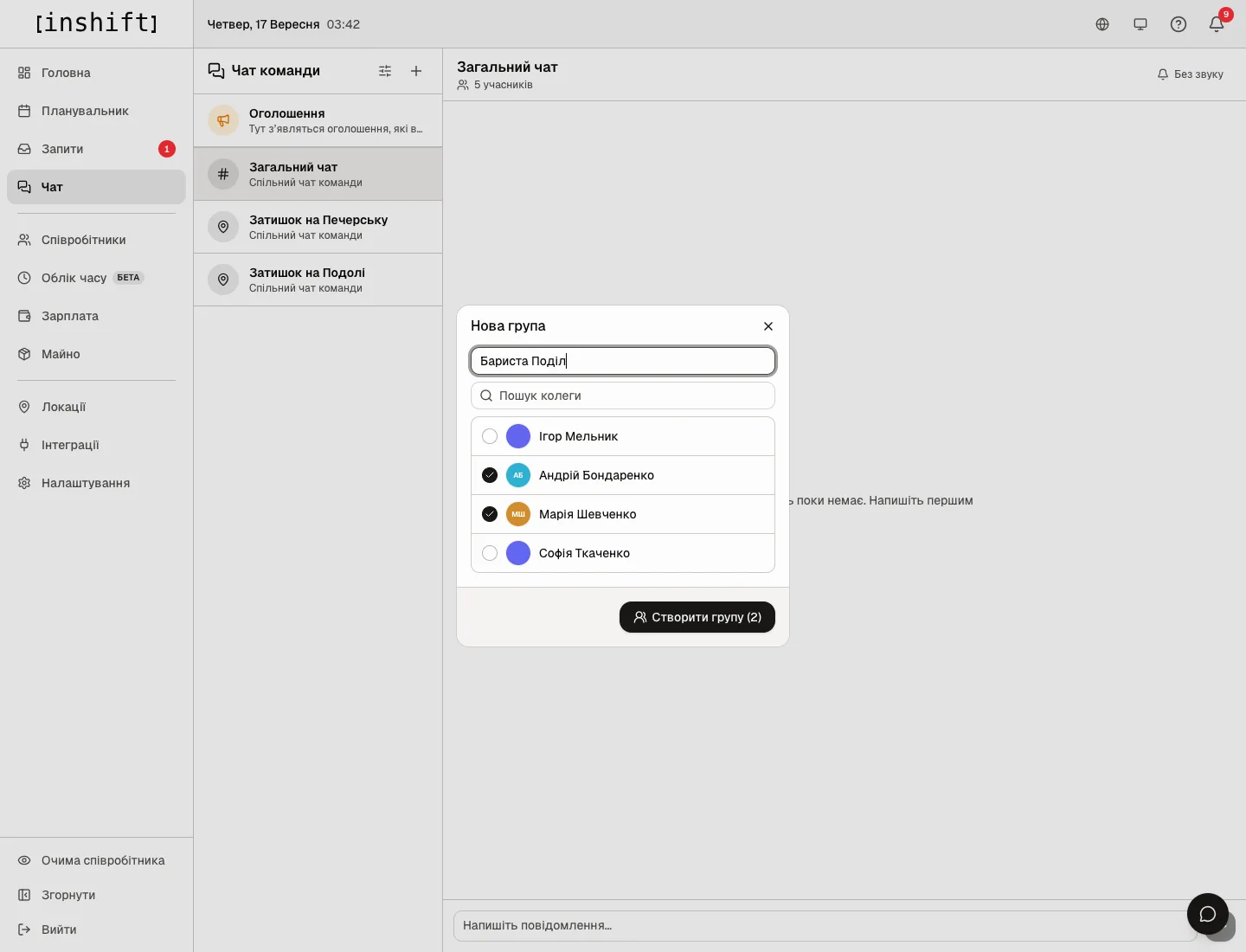Open the support chat bubble widget
This screenshot has width=1246, height=952.
point(1208,914)
